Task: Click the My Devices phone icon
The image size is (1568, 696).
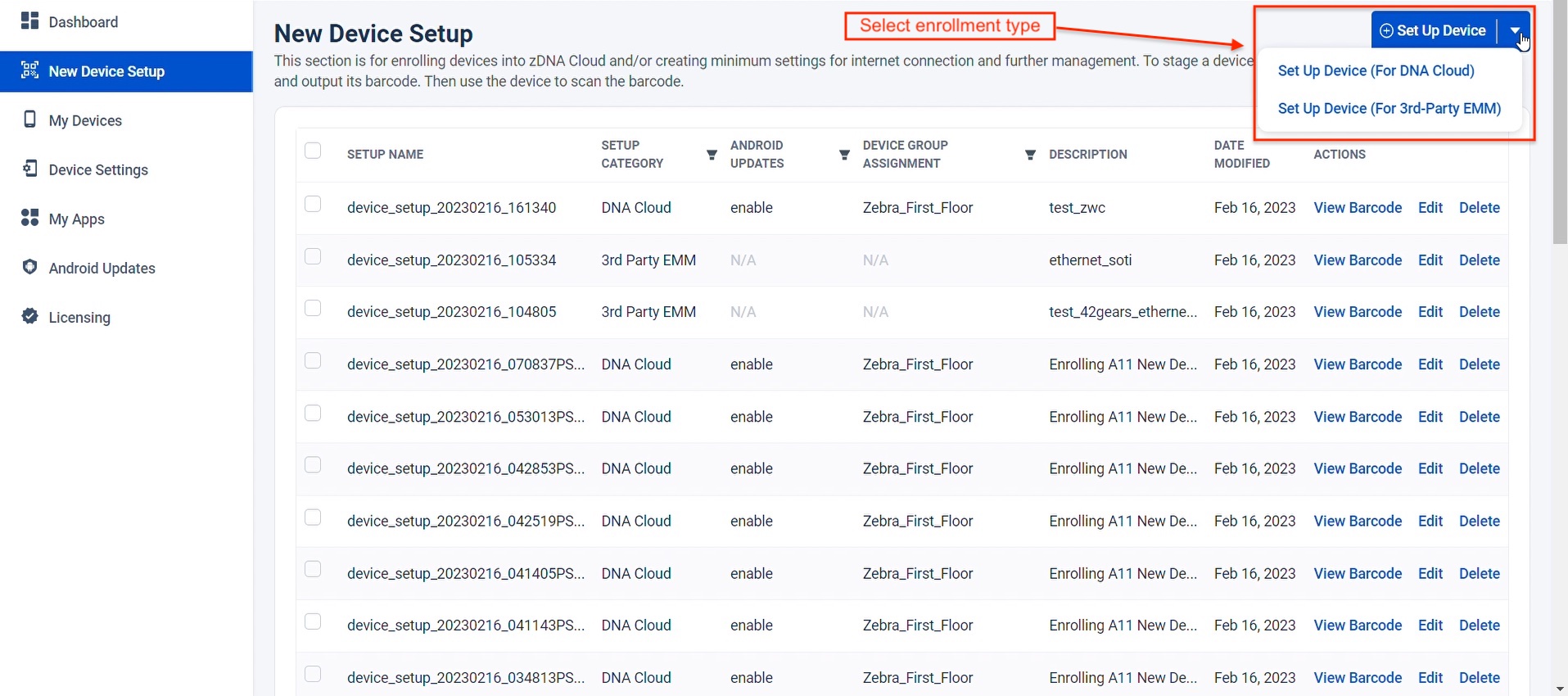Action: pos(29,120)
